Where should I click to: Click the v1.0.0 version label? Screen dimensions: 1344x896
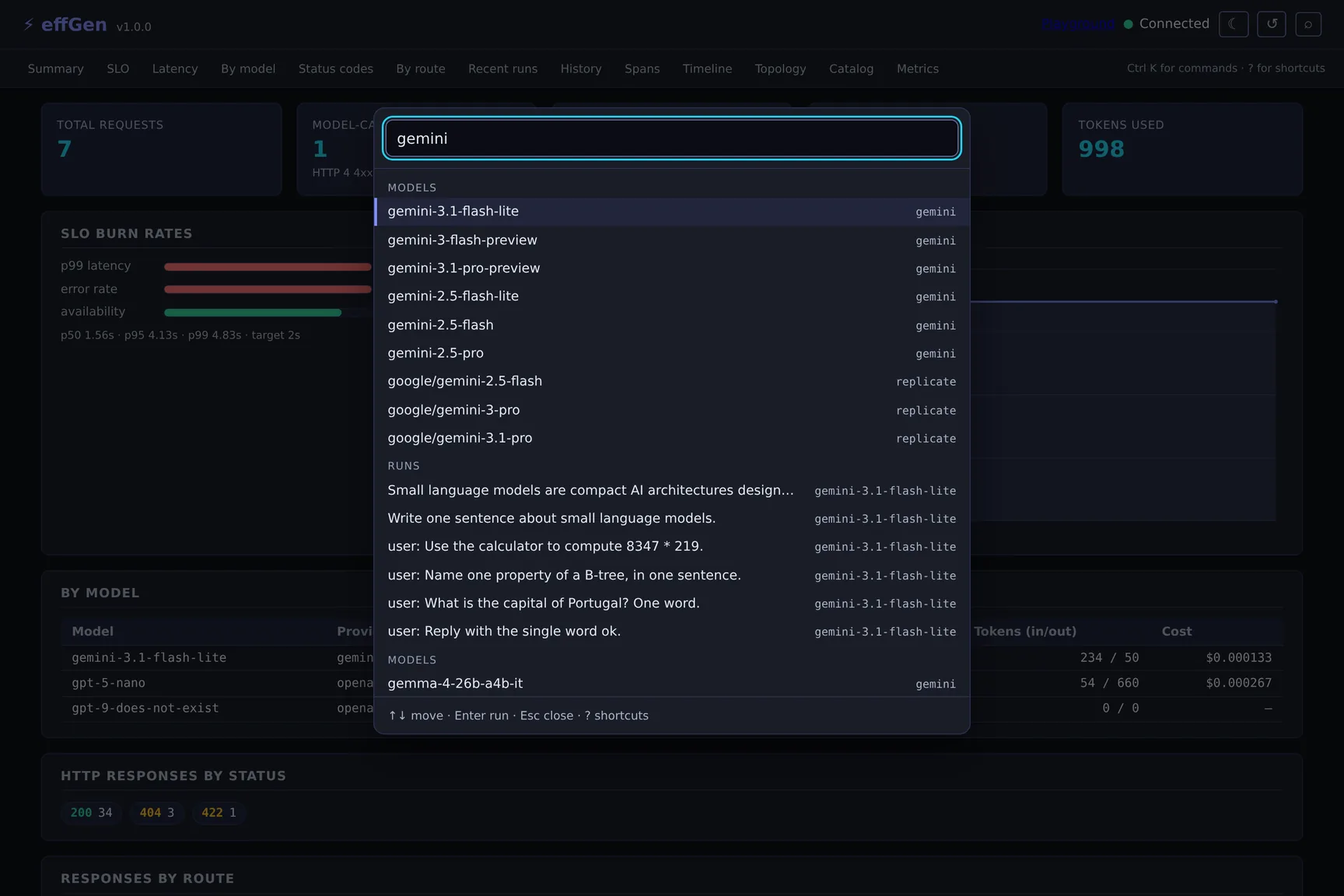pyautogui.click(x=134, y=26)
